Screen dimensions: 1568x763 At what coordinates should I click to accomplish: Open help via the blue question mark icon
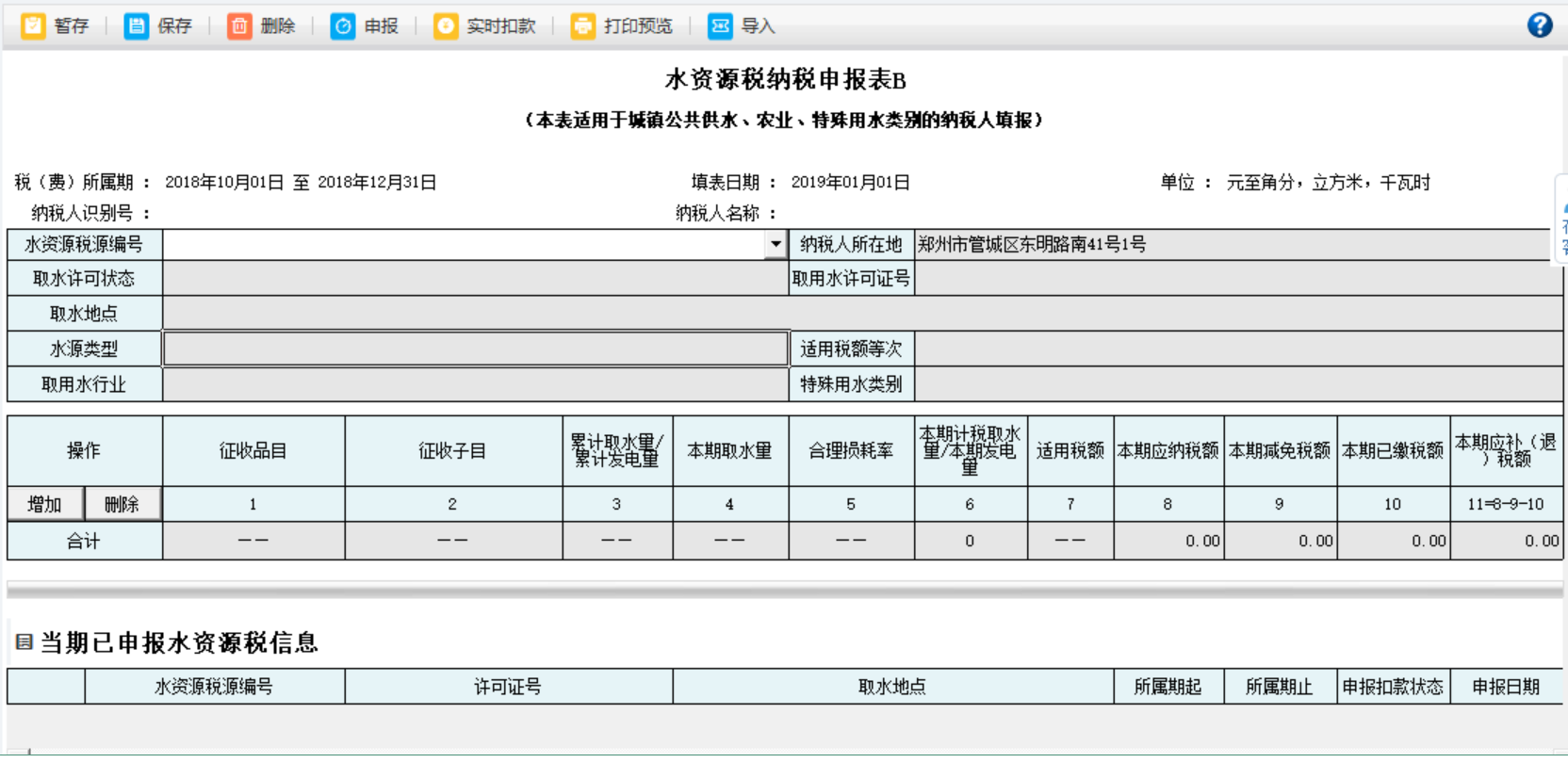(x=1540, y=25)
